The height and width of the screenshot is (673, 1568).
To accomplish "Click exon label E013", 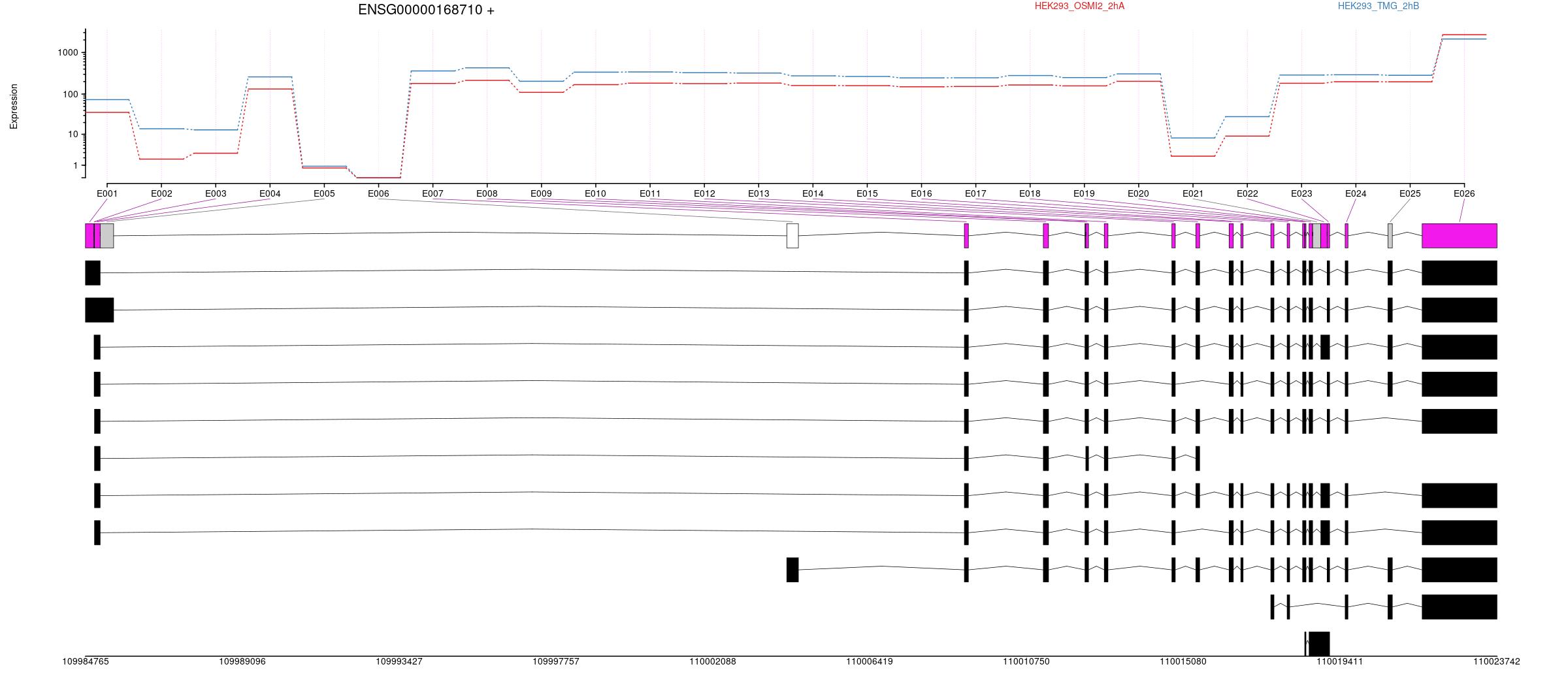I will 759,193.
